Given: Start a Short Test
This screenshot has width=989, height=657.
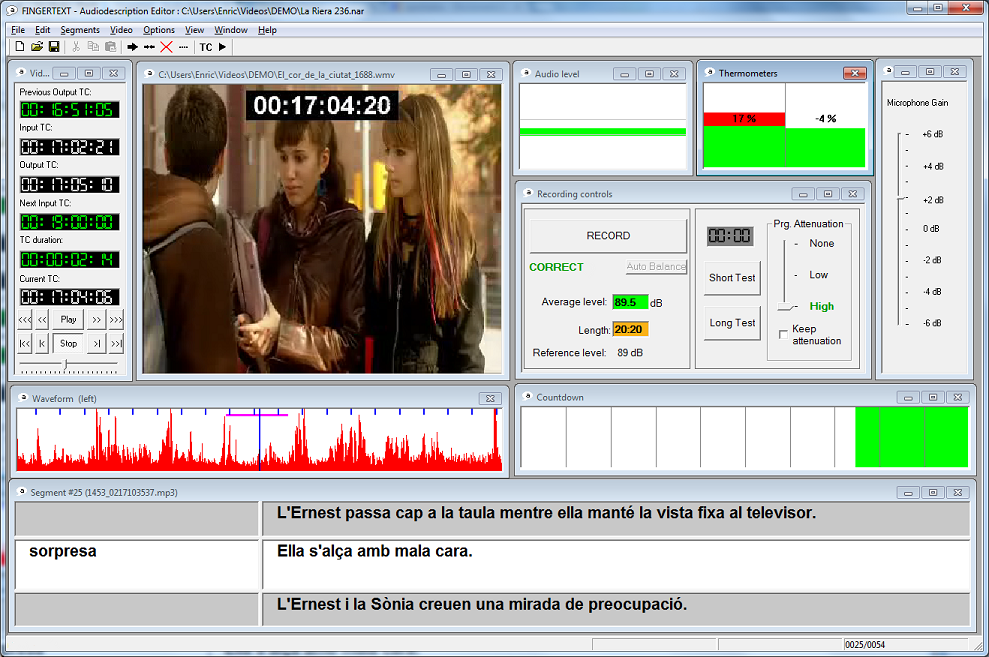Looking at the screenshot, I should tap(732, 277).
